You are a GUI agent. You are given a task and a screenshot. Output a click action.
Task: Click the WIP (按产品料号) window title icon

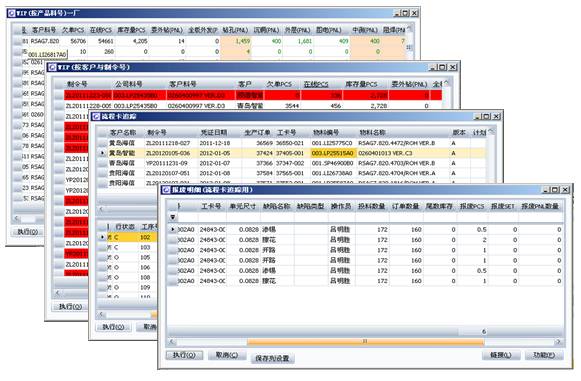[x=11, y=13]
